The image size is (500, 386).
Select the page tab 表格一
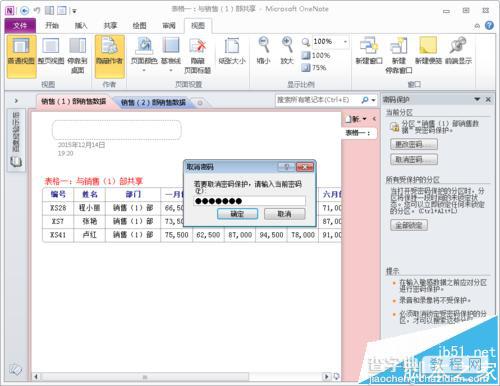(x=358, y=133)
